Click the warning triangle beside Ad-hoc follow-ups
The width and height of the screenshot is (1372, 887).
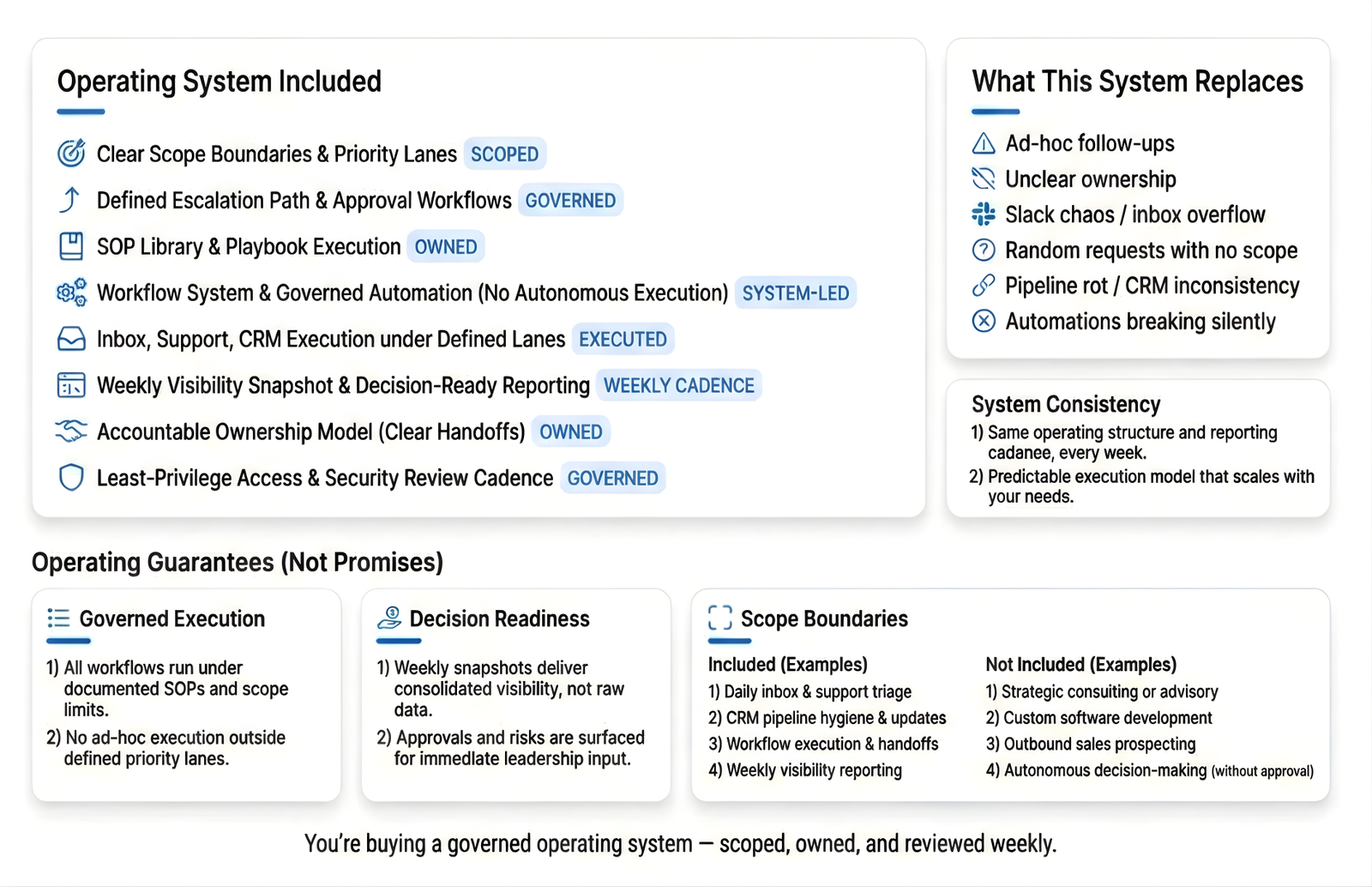984,143
